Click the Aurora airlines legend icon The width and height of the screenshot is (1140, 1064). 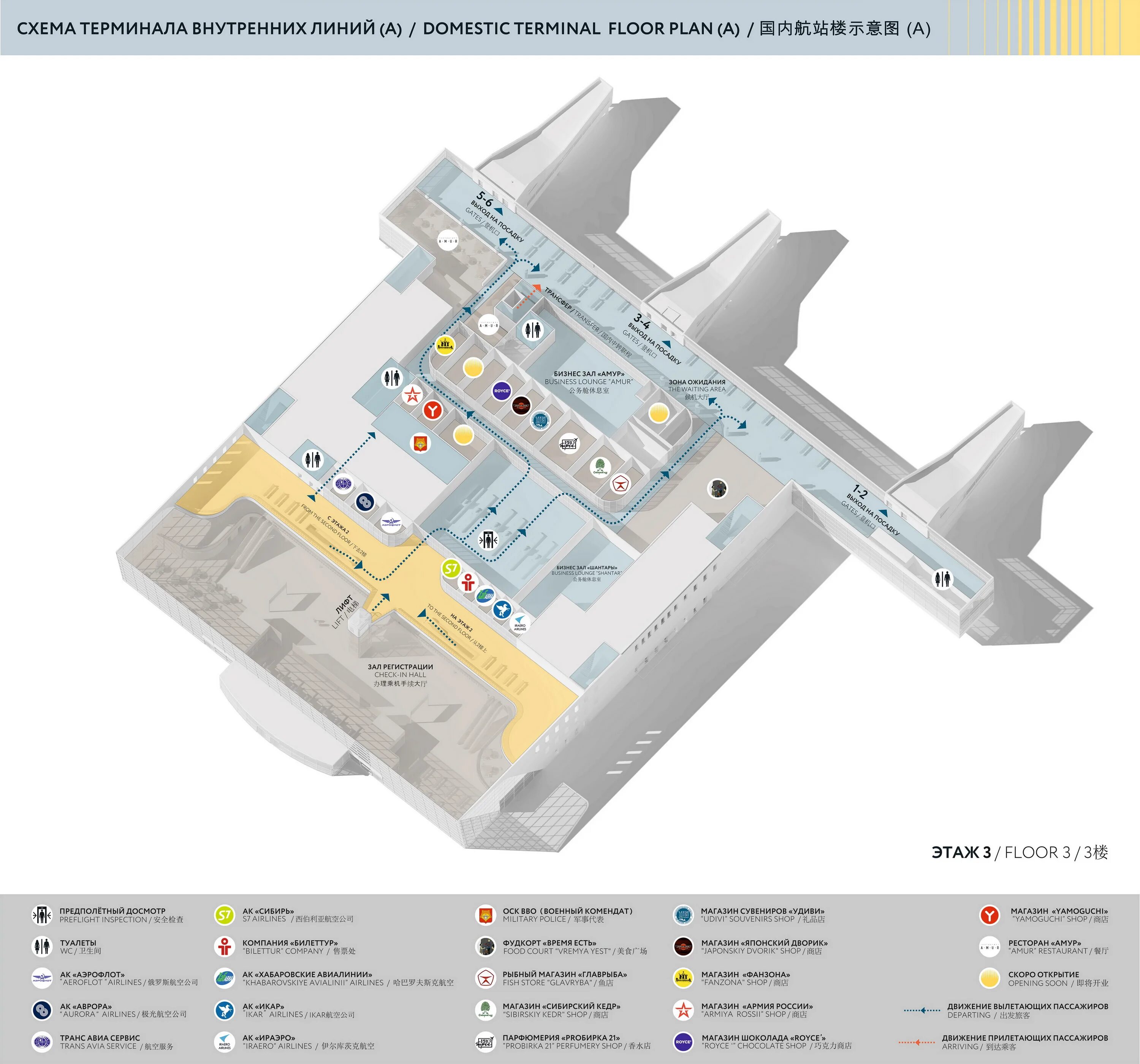coord(42,1010)
